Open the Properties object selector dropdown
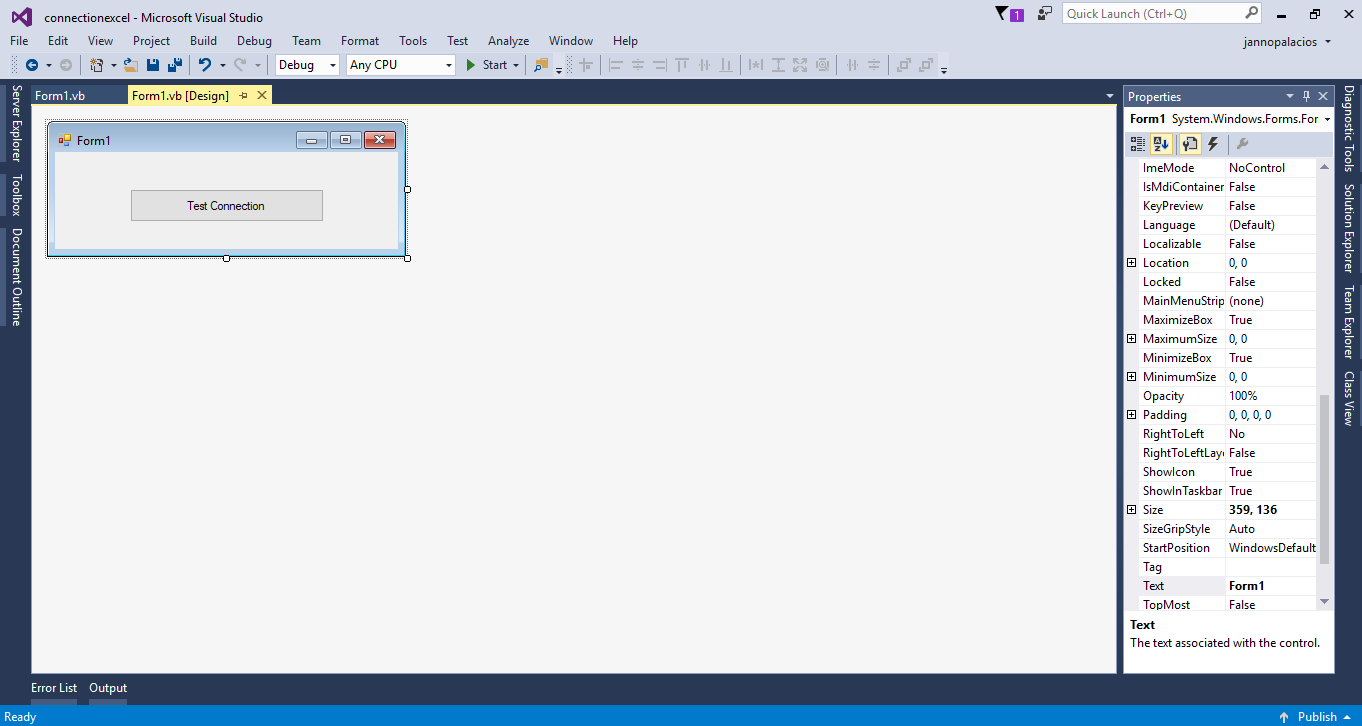The height and width of the screenshot is (726, 1362). tap(1327, 119)
